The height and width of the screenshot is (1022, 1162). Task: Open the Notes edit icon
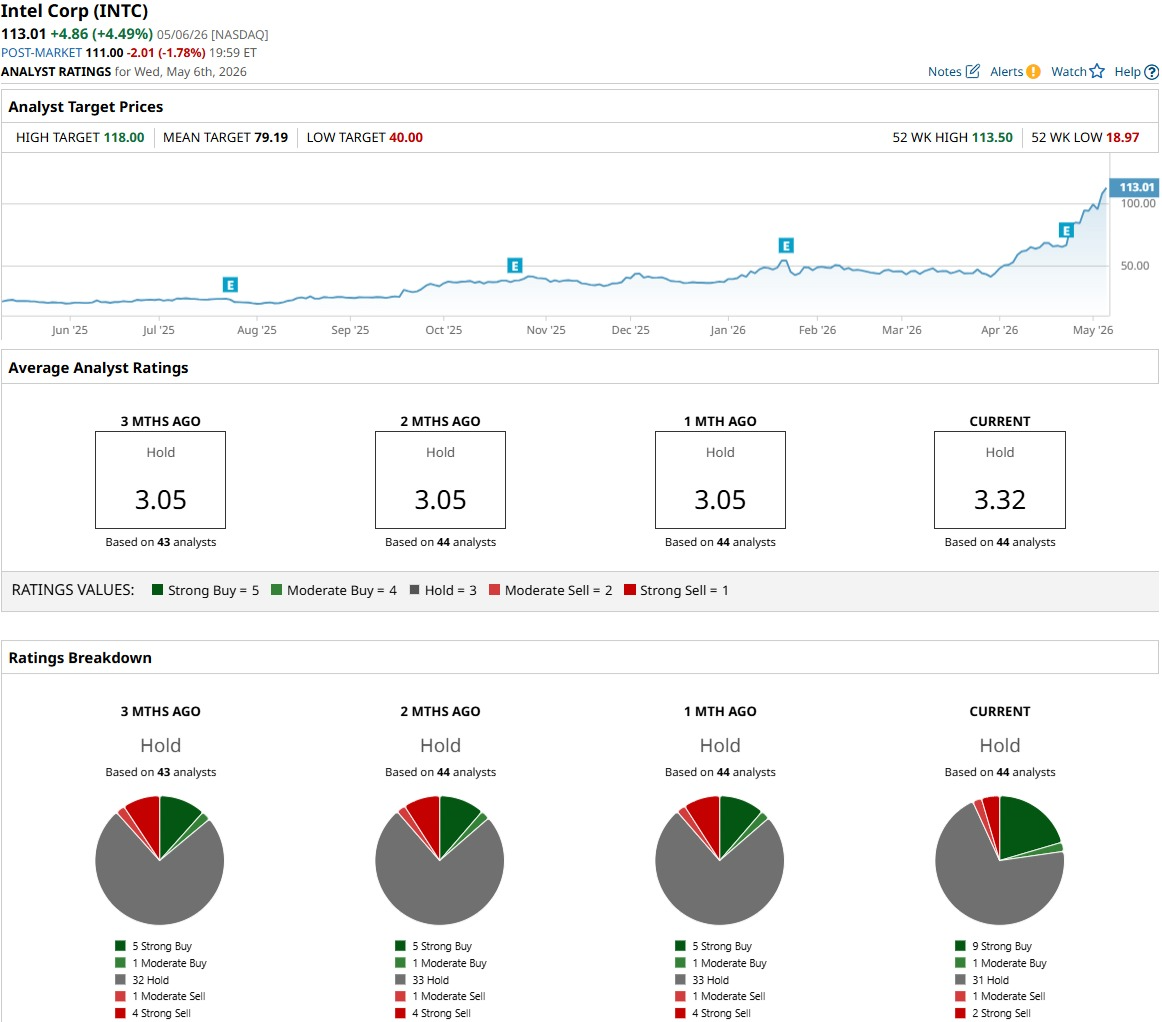(972, 71)
